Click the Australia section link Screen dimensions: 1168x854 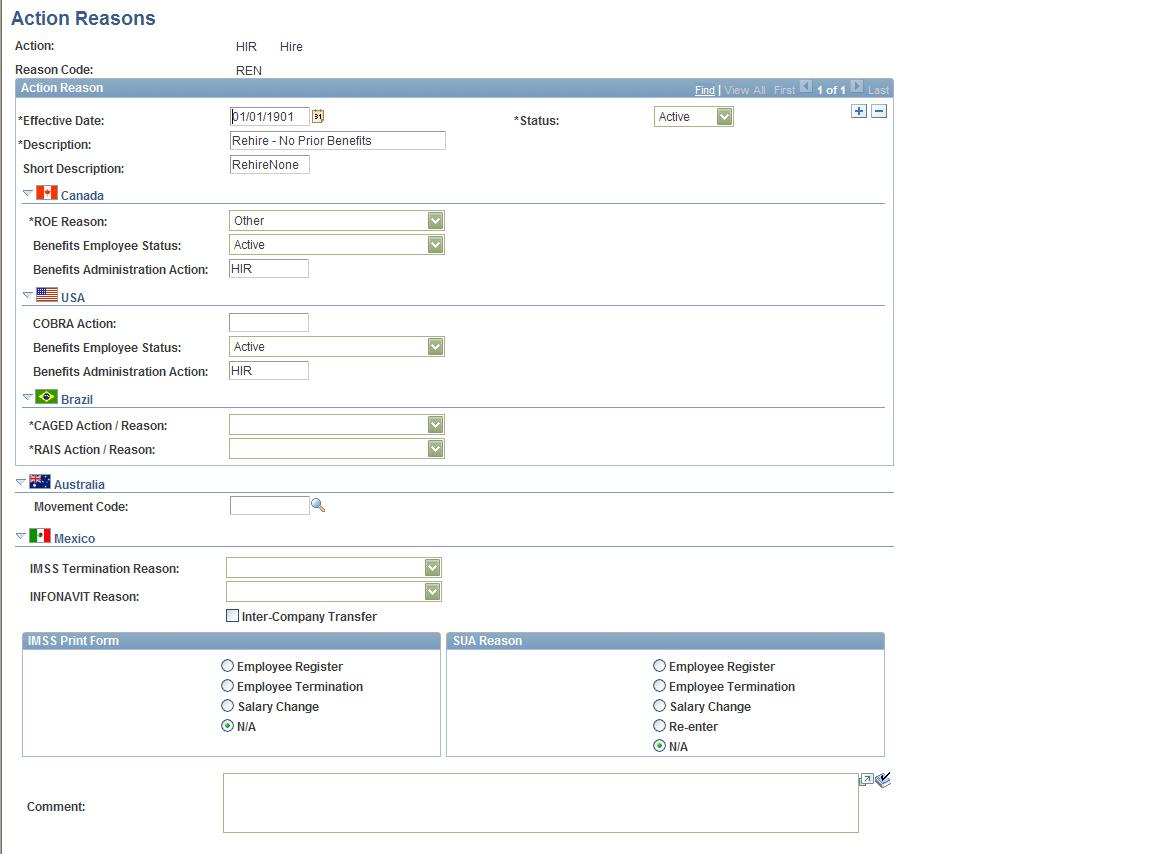coord(79,484)
